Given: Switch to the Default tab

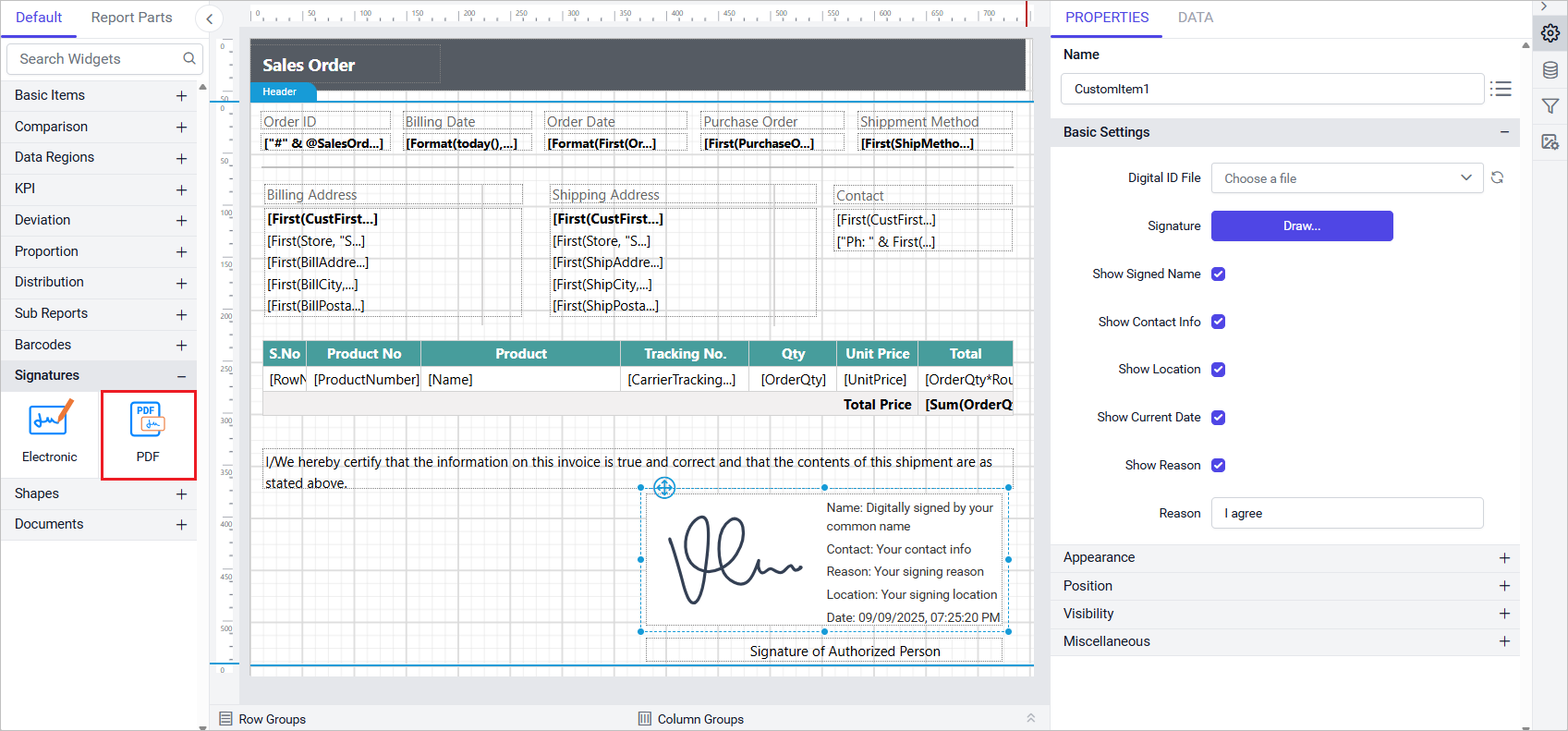Looking at the screenshot, I should [39, 18].
